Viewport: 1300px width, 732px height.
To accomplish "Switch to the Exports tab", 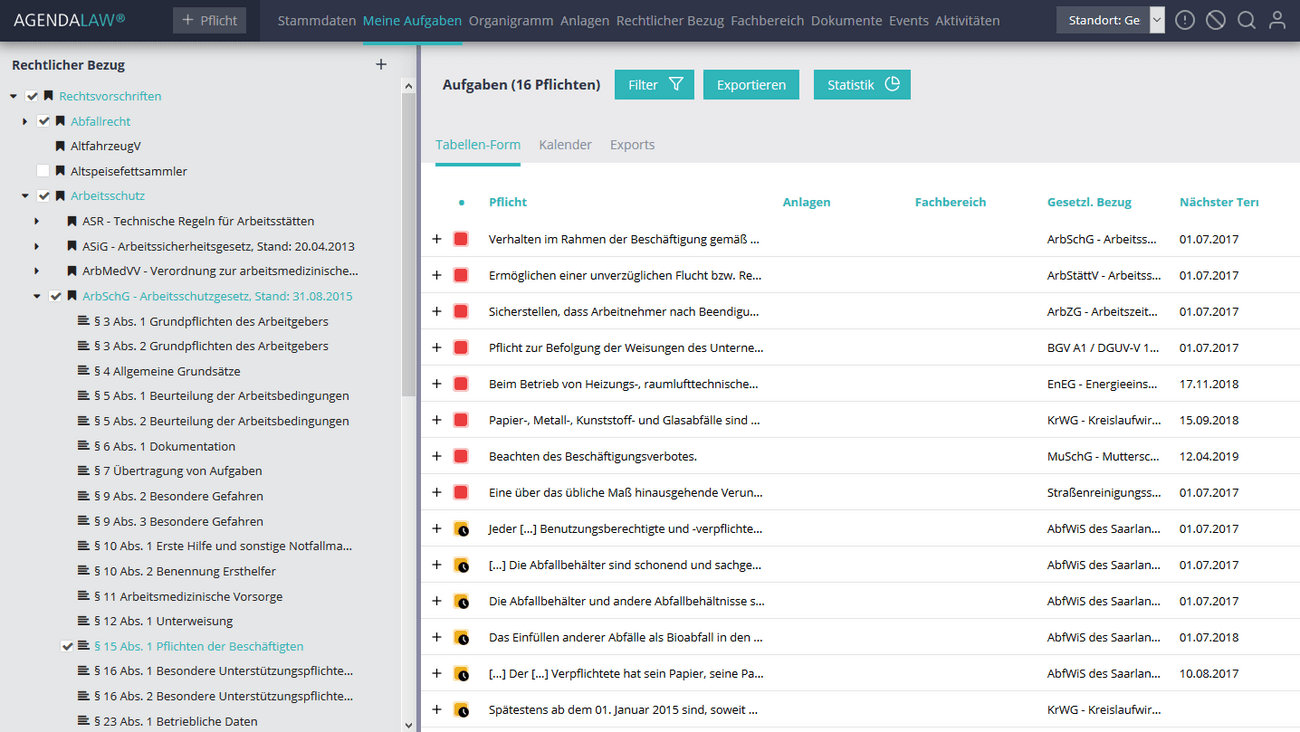I will click(x=632, y=144).
